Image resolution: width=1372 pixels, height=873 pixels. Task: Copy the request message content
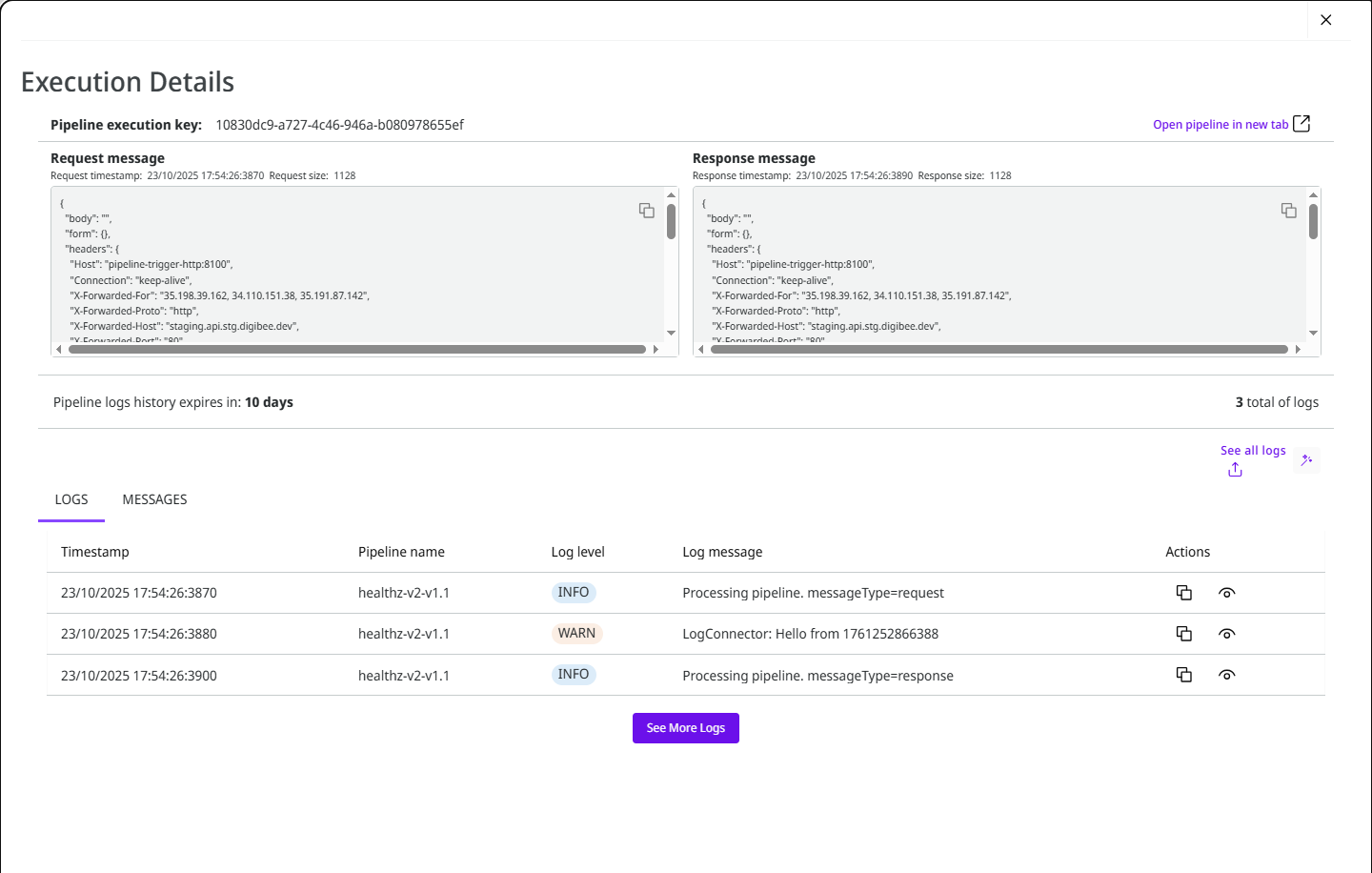click(646, 211)
